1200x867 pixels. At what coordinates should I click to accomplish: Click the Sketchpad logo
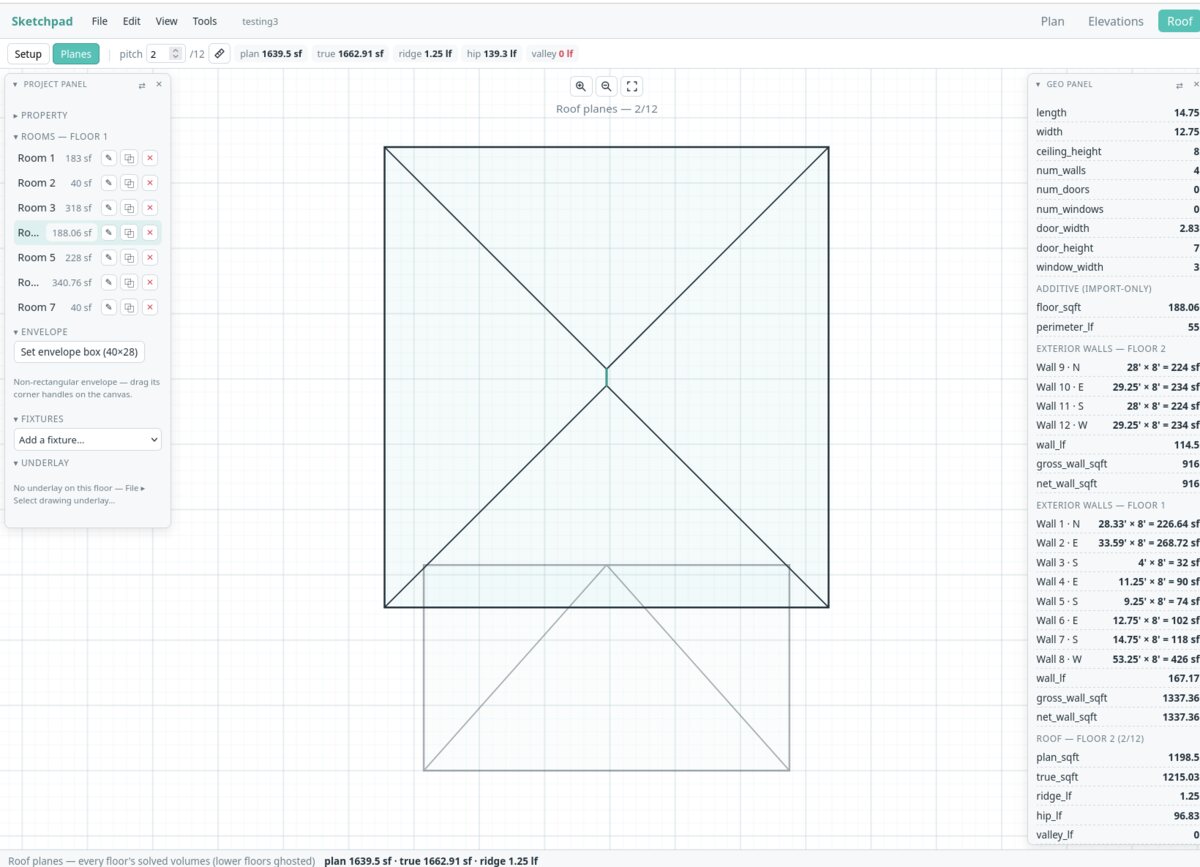[x=42, y=21]
